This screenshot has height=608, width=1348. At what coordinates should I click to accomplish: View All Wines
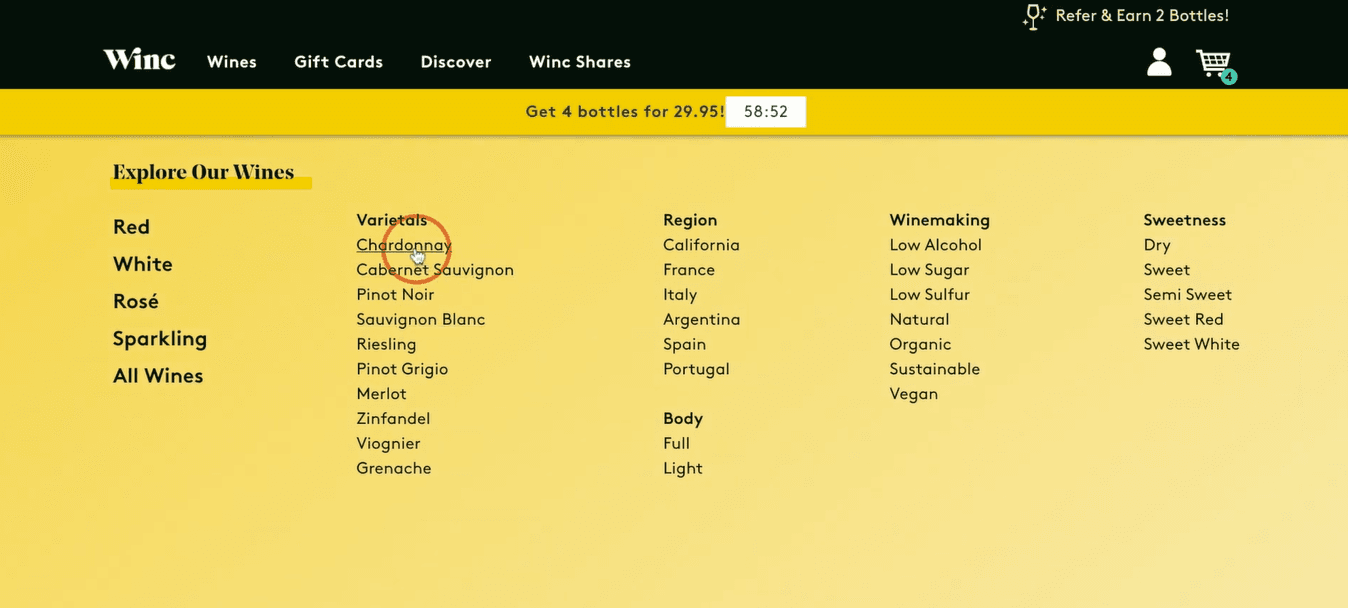tap(158, 376)
